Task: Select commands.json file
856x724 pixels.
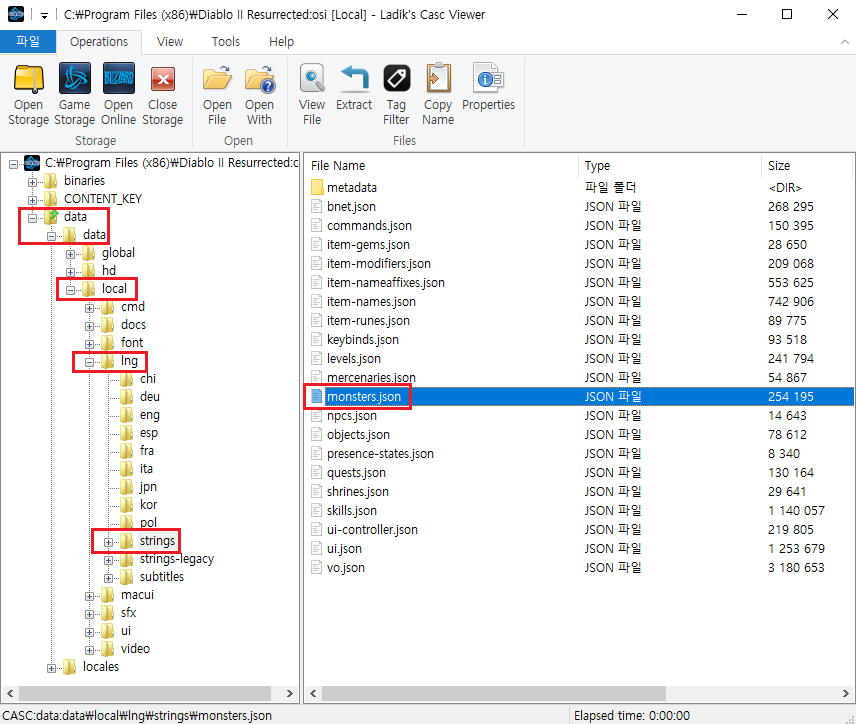Action: [x=369, y=225]
